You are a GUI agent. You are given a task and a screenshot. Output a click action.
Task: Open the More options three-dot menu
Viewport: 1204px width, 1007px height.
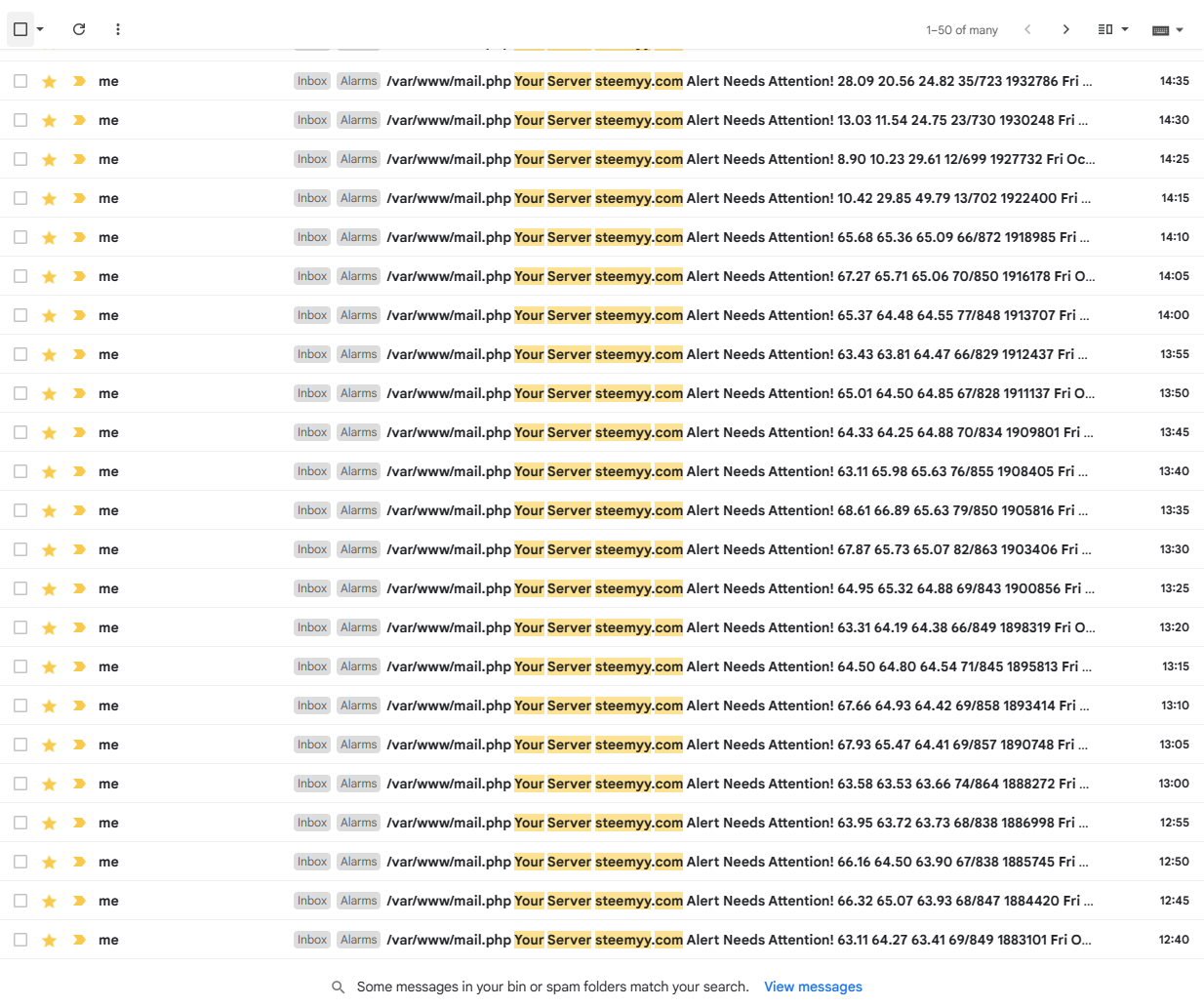pos(118,29)
